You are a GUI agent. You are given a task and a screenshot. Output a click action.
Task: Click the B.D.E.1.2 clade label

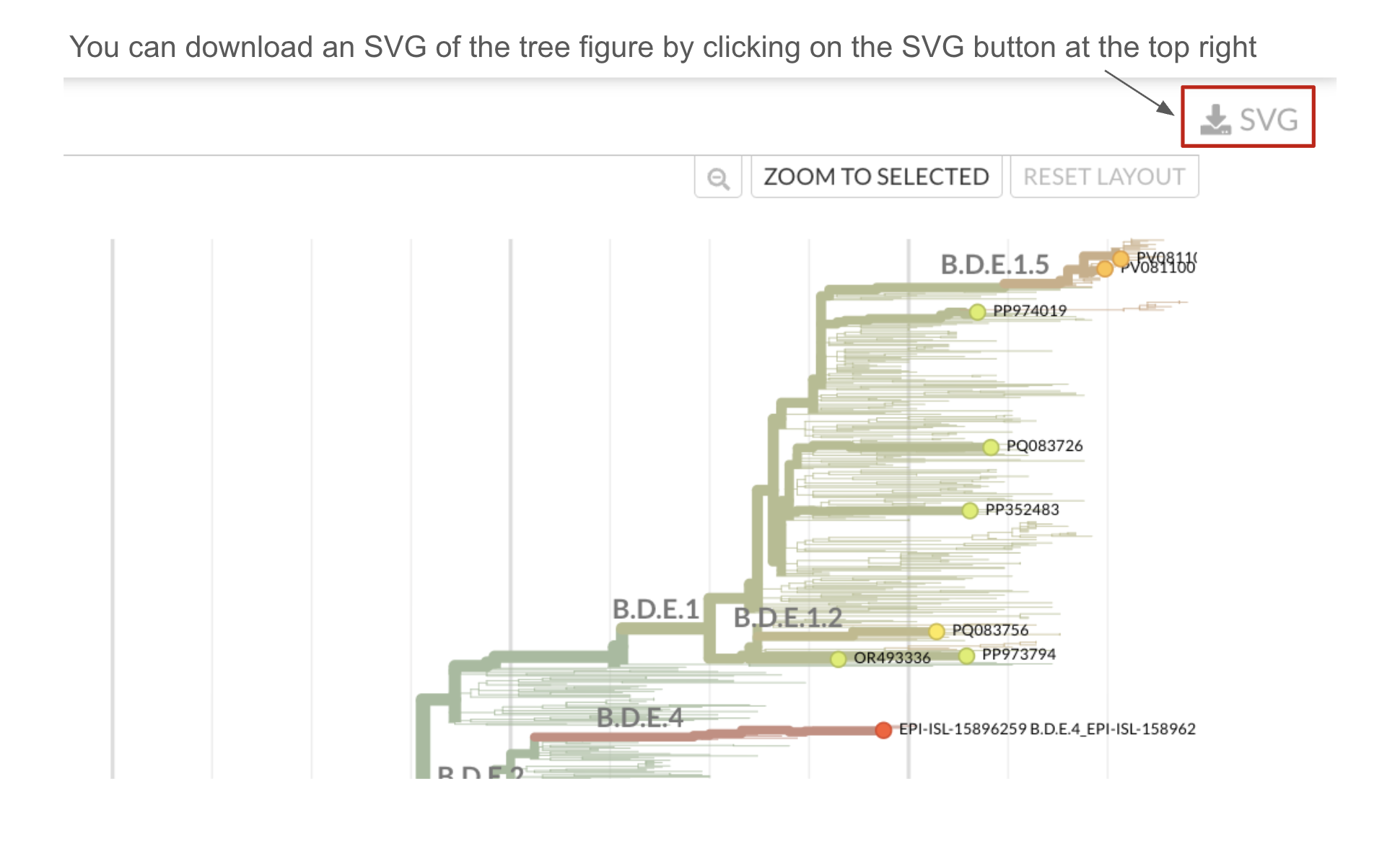tap(788, 618)
